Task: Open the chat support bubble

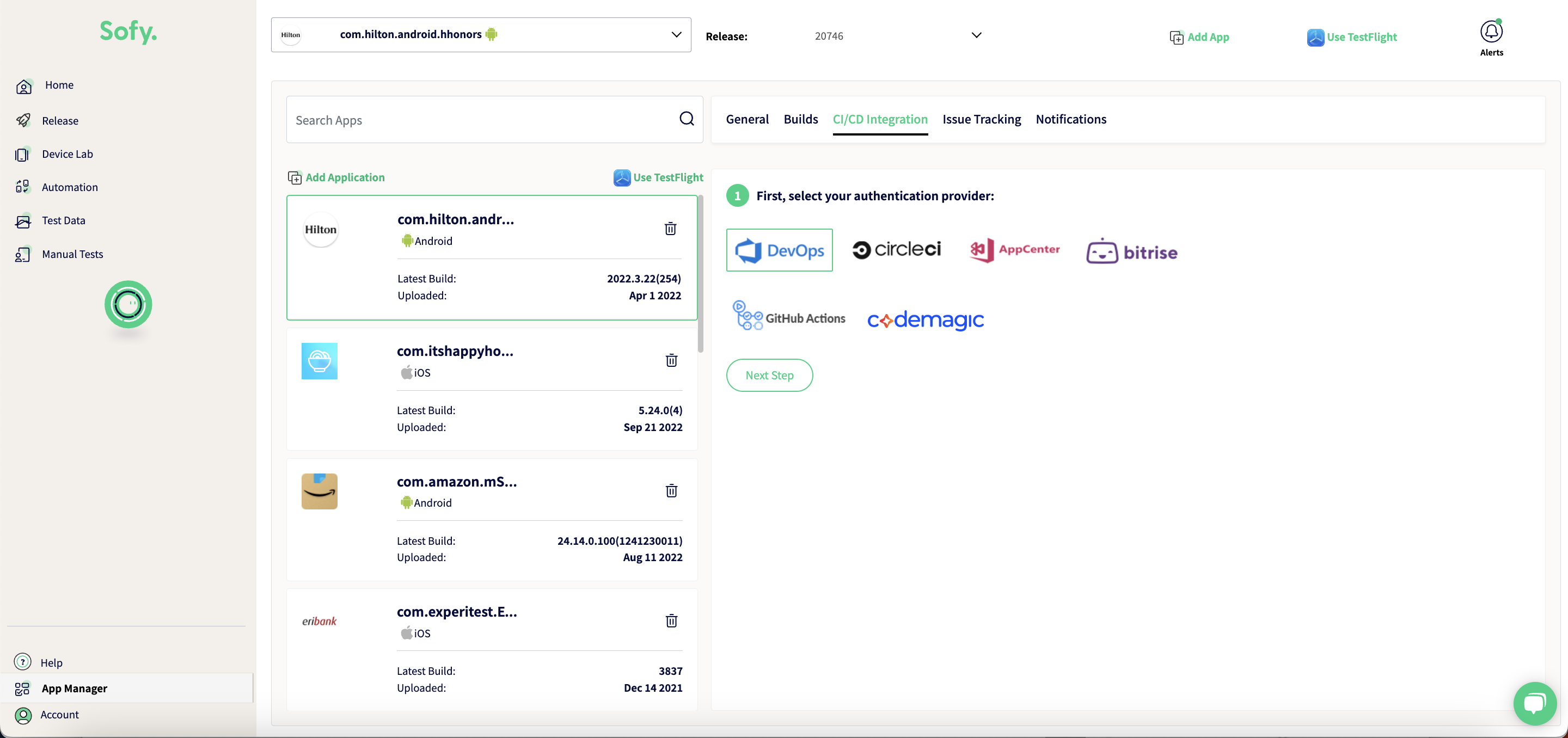Action: click(x=1535, y=703)
